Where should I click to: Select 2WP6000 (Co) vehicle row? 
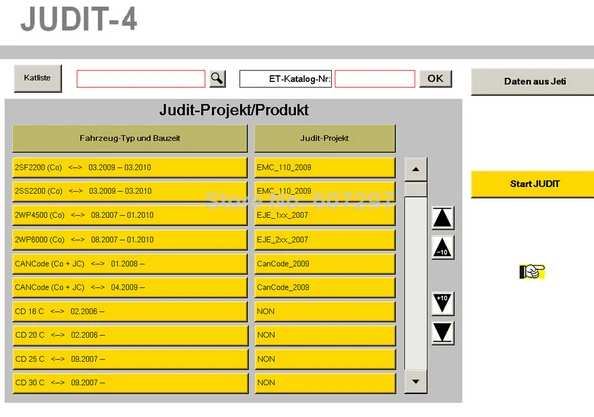(130, 239)
